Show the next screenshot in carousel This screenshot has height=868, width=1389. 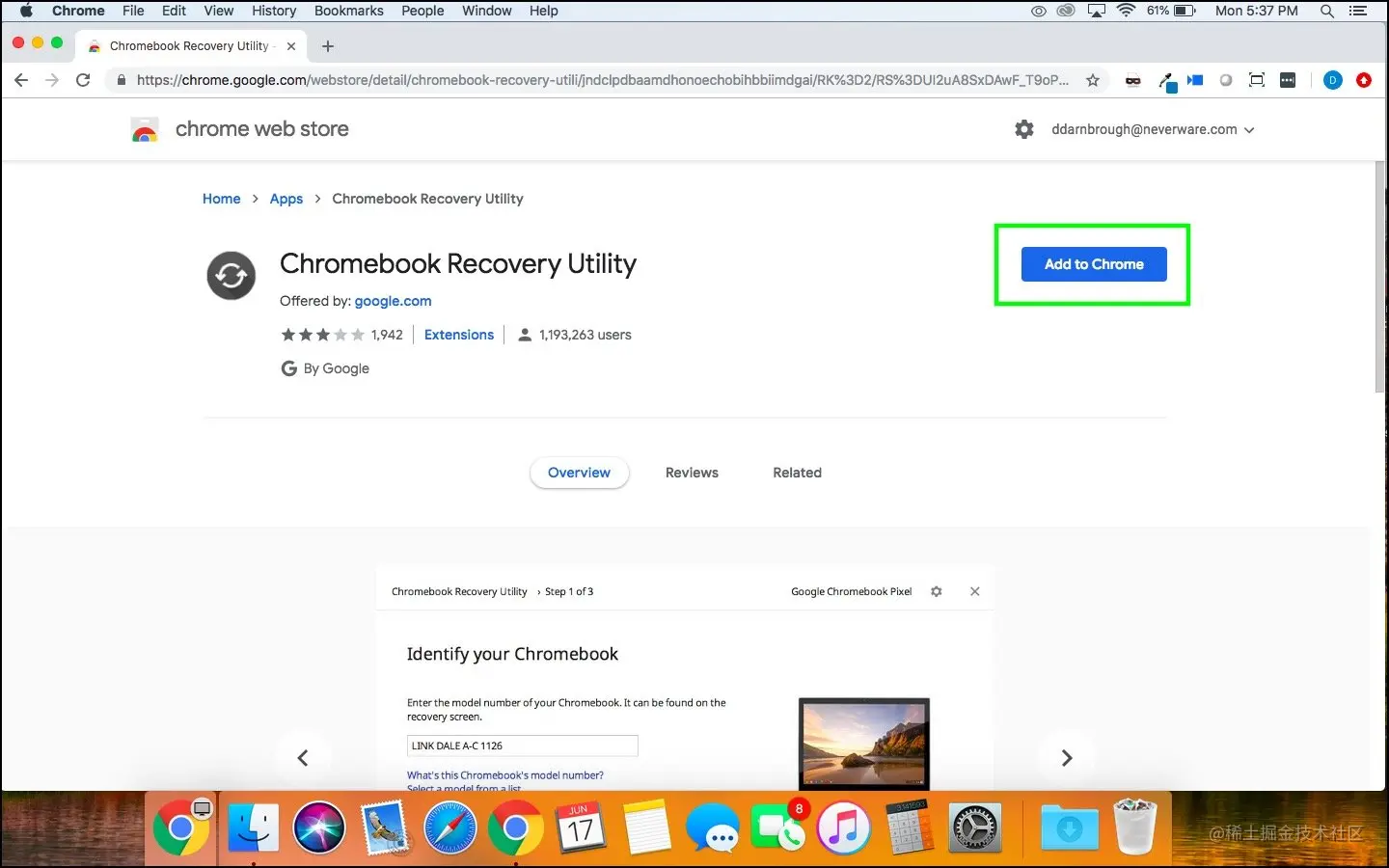click(1066, 758)
